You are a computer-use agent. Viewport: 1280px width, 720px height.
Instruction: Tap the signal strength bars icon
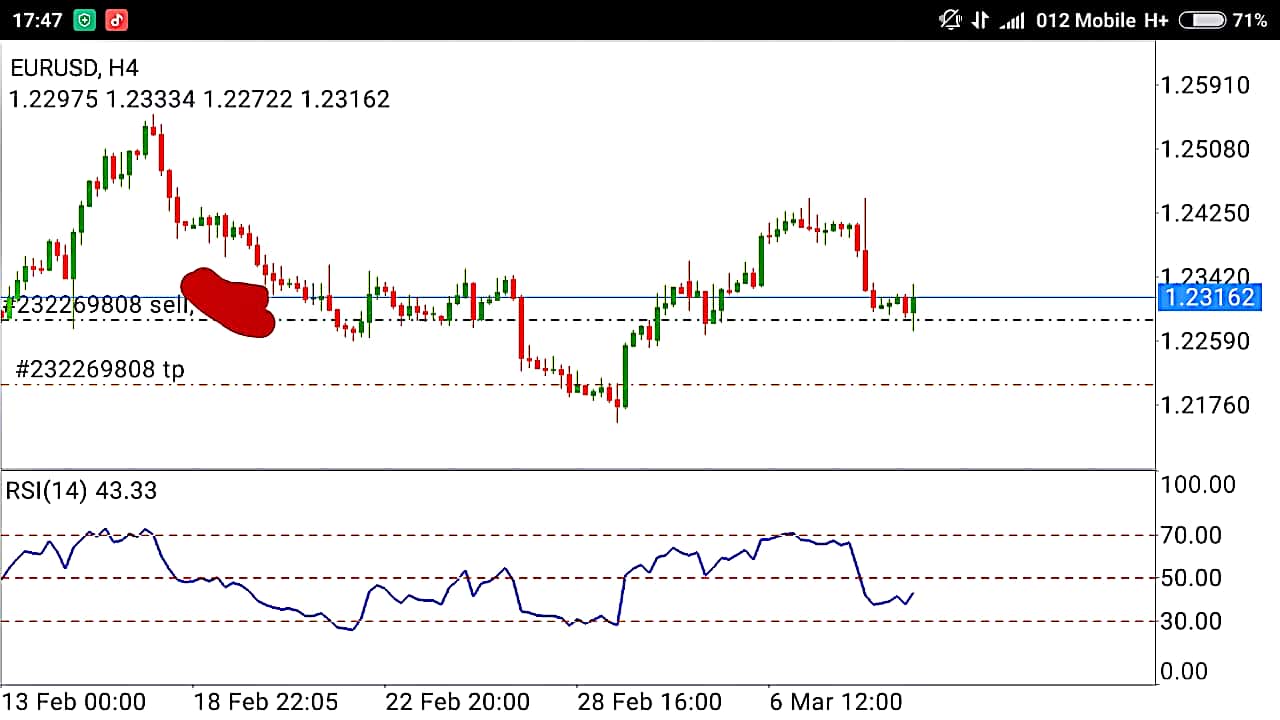pyautogui.click(x=1013, y=20)
